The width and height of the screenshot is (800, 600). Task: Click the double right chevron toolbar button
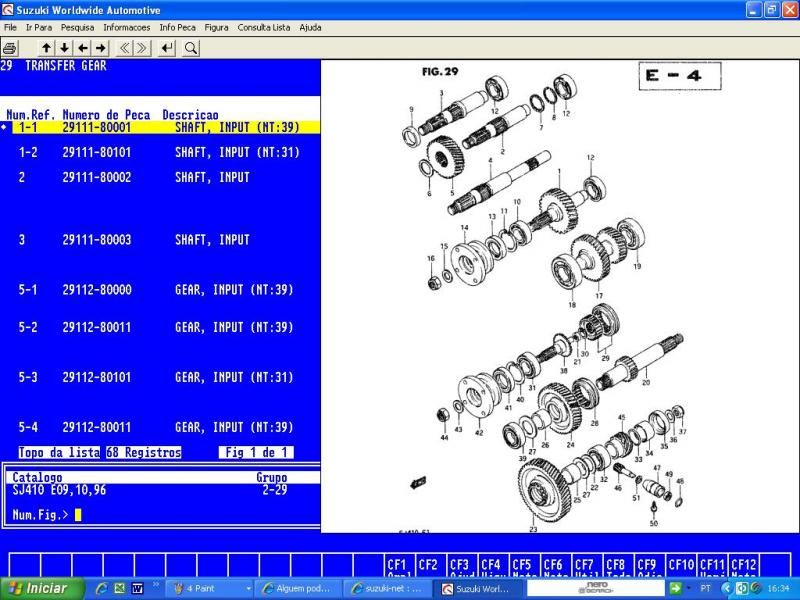[142, 48]
